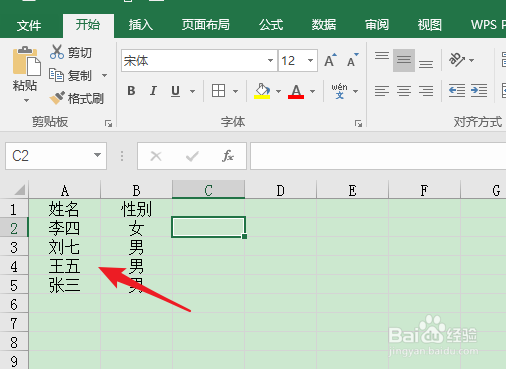This screenshot has height=369, width=506.
Task: Click the formula bar confirm checkmark
Action: pyautogui.click(x=192, y=156)
